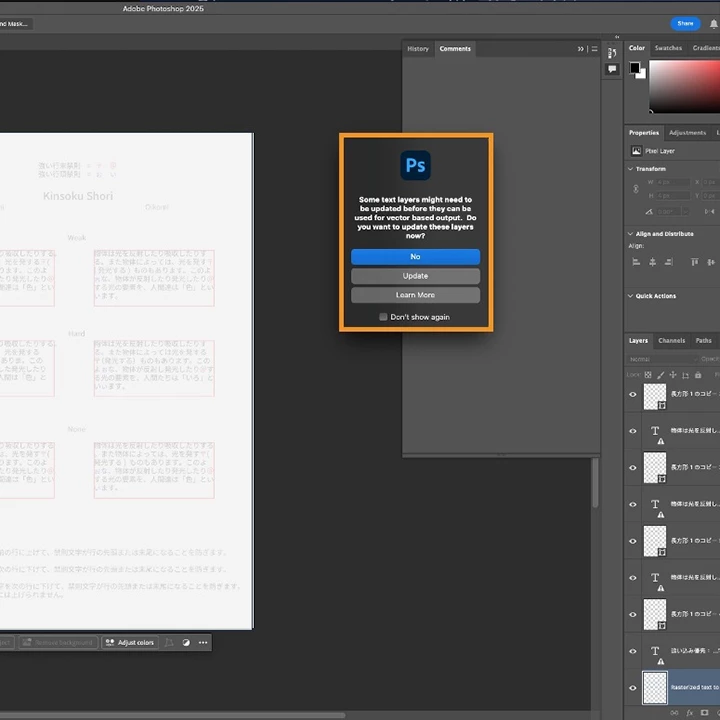
Task: Align right edges in Align and Distribute
Action: 669,262
